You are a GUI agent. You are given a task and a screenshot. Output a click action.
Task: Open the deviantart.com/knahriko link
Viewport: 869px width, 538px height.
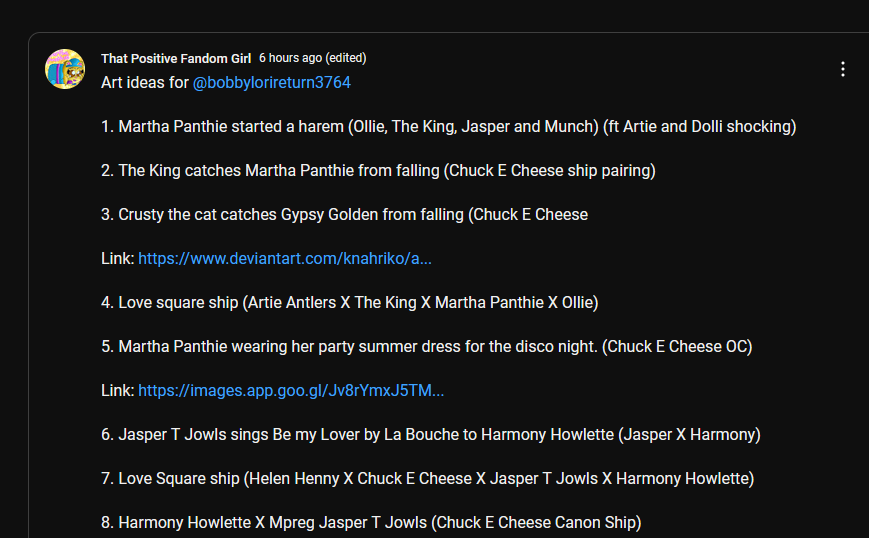(x=285, y=259)
